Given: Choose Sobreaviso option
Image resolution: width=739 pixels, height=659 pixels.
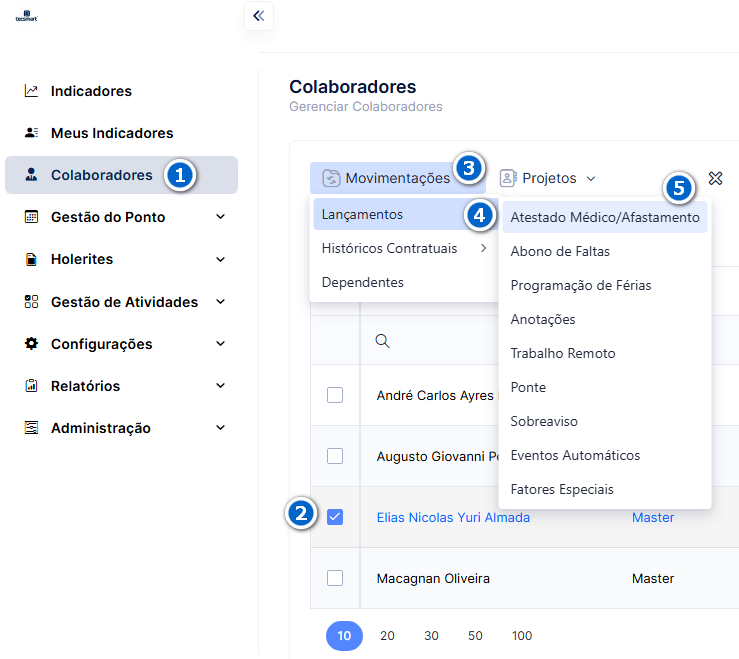Looking at the screenshot, I should (605, 421).
